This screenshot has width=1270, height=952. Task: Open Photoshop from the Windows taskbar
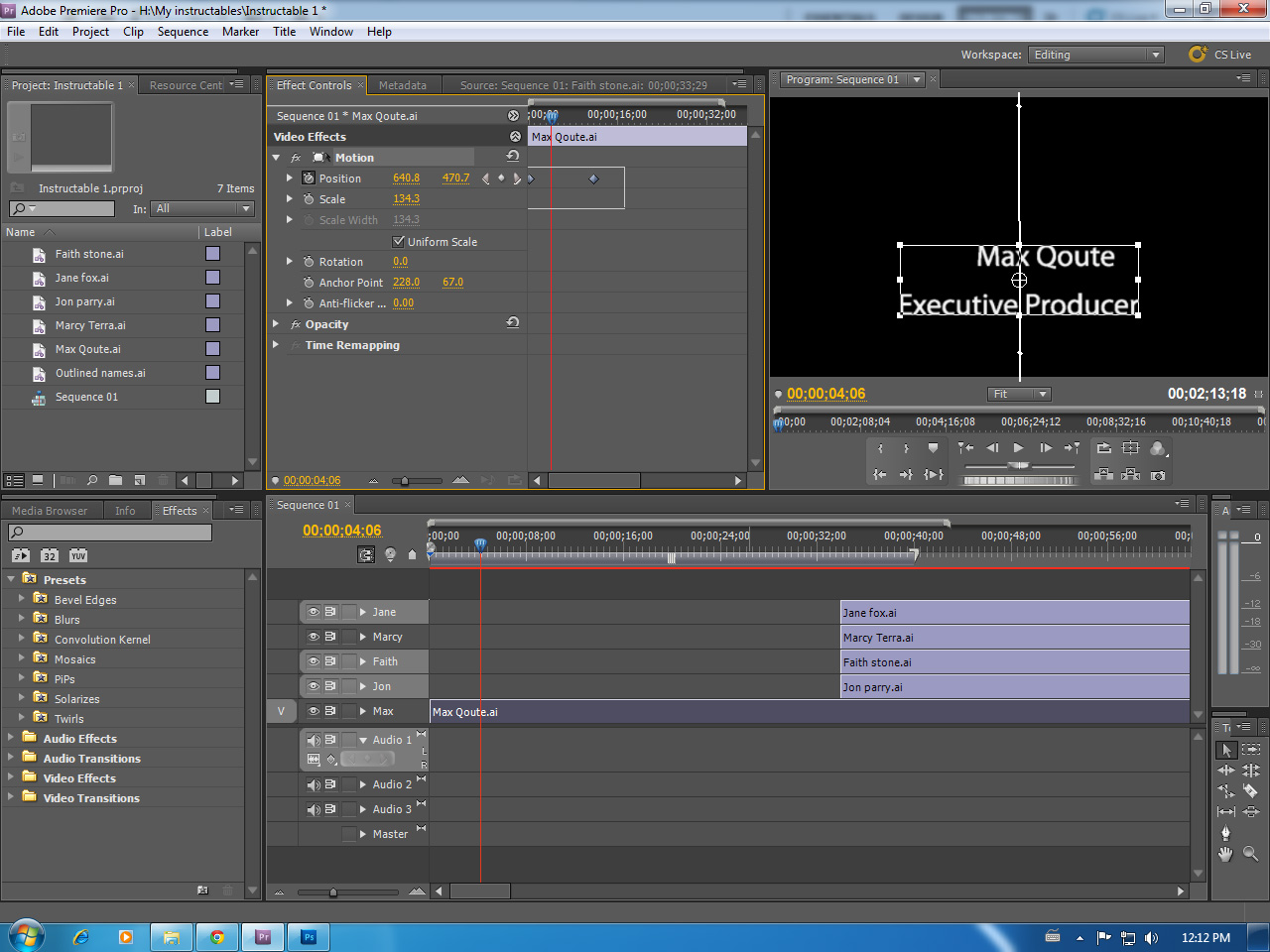309,936
